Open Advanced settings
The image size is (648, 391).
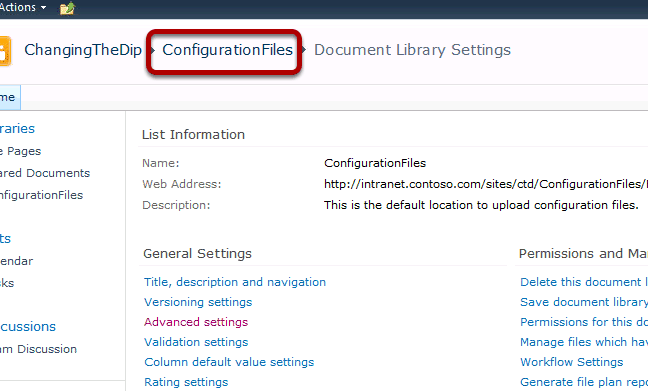click(196, 322)
